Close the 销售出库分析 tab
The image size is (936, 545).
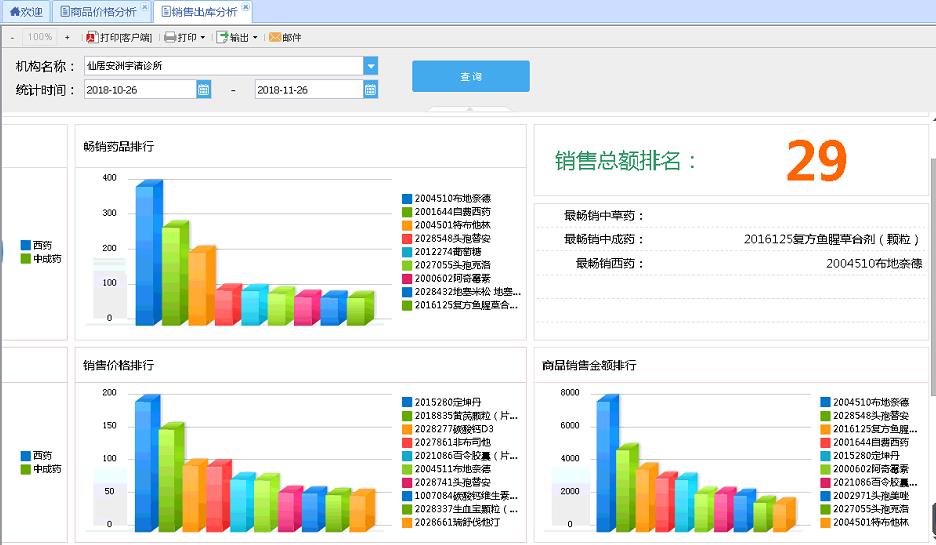(245, 7)
